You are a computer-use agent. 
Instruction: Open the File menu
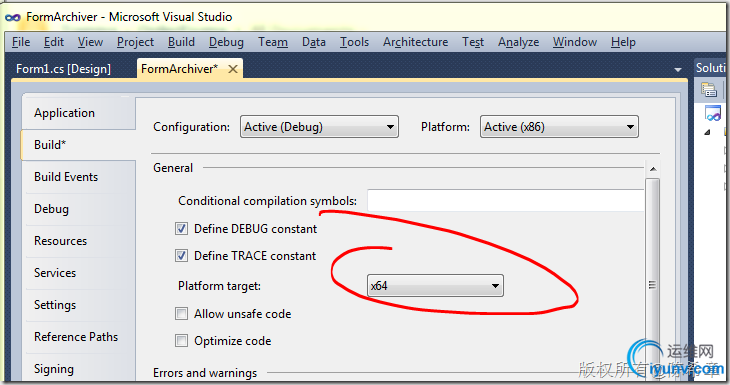[x=21, y=42]
